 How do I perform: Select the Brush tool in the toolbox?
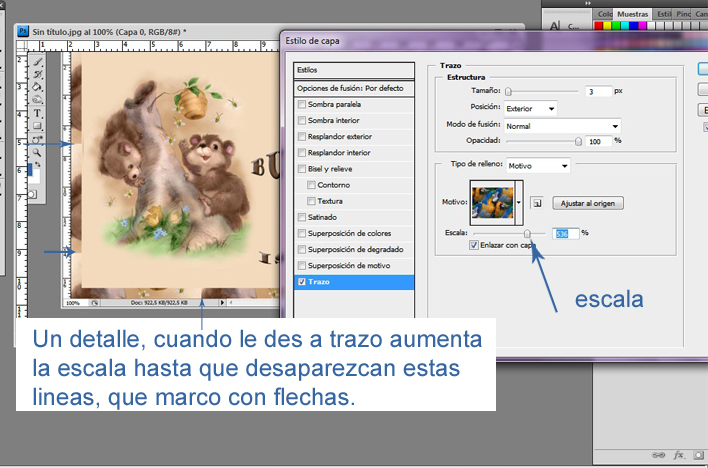(x=37, y=62)
